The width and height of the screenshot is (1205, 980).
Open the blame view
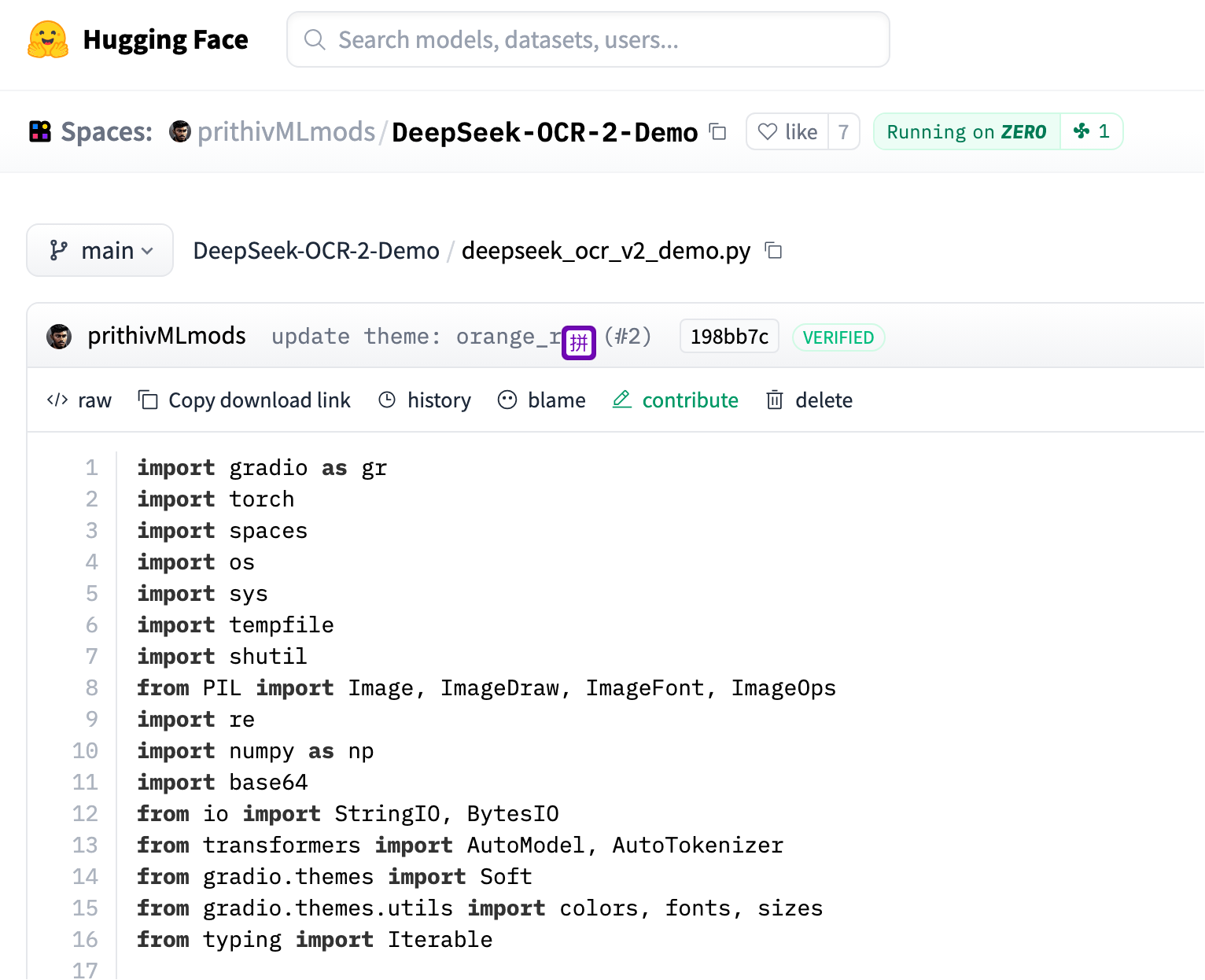pos(542,400)
